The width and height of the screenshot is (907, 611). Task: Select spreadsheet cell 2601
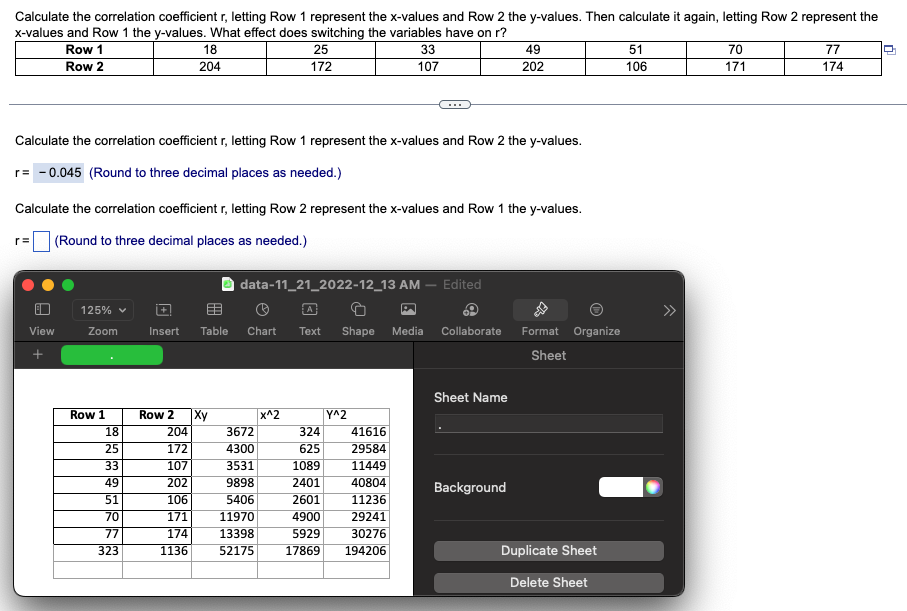tap(290, 500)
